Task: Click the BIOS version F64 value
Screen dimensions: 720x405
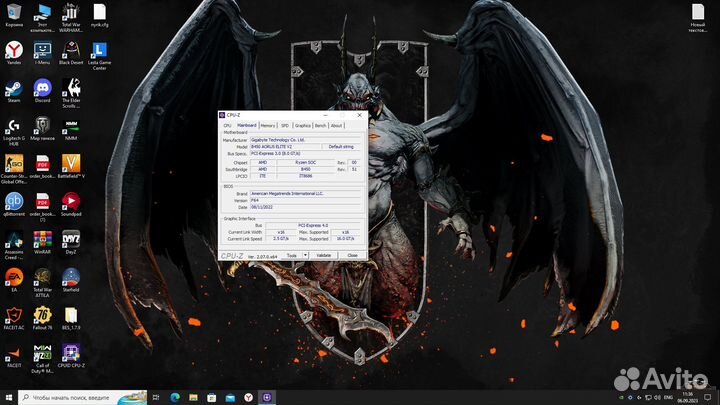Action: coord(305,201)
